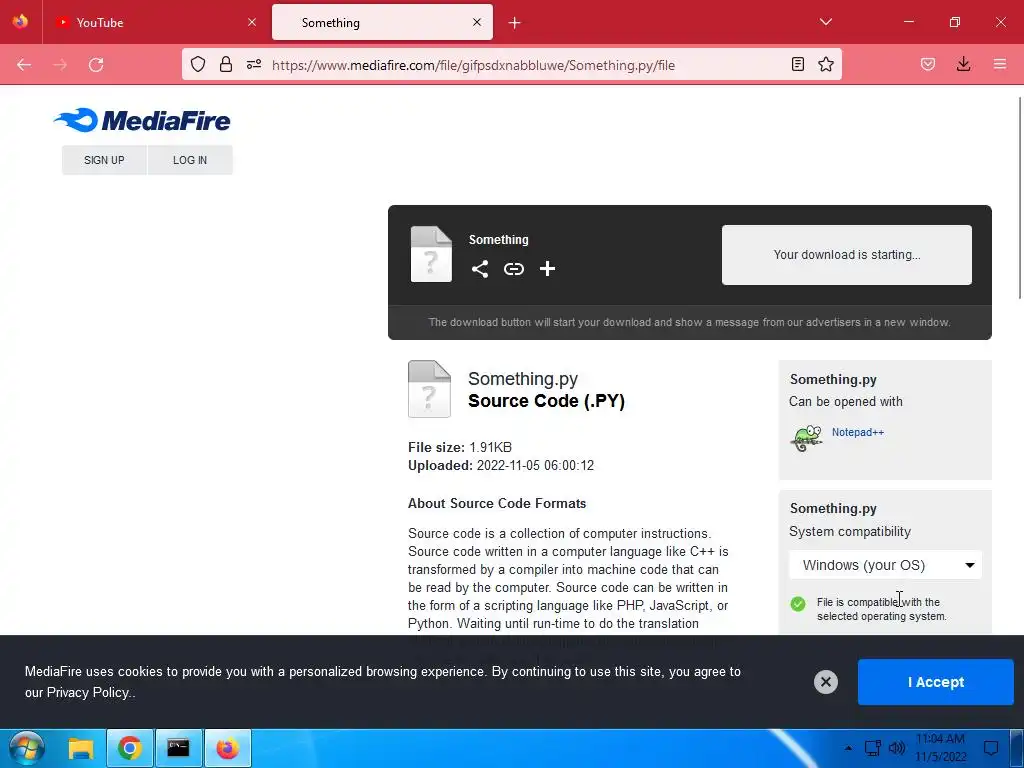Click the SIGN UP button
This screenshot has height=768, width=1024.
point(104,160)
